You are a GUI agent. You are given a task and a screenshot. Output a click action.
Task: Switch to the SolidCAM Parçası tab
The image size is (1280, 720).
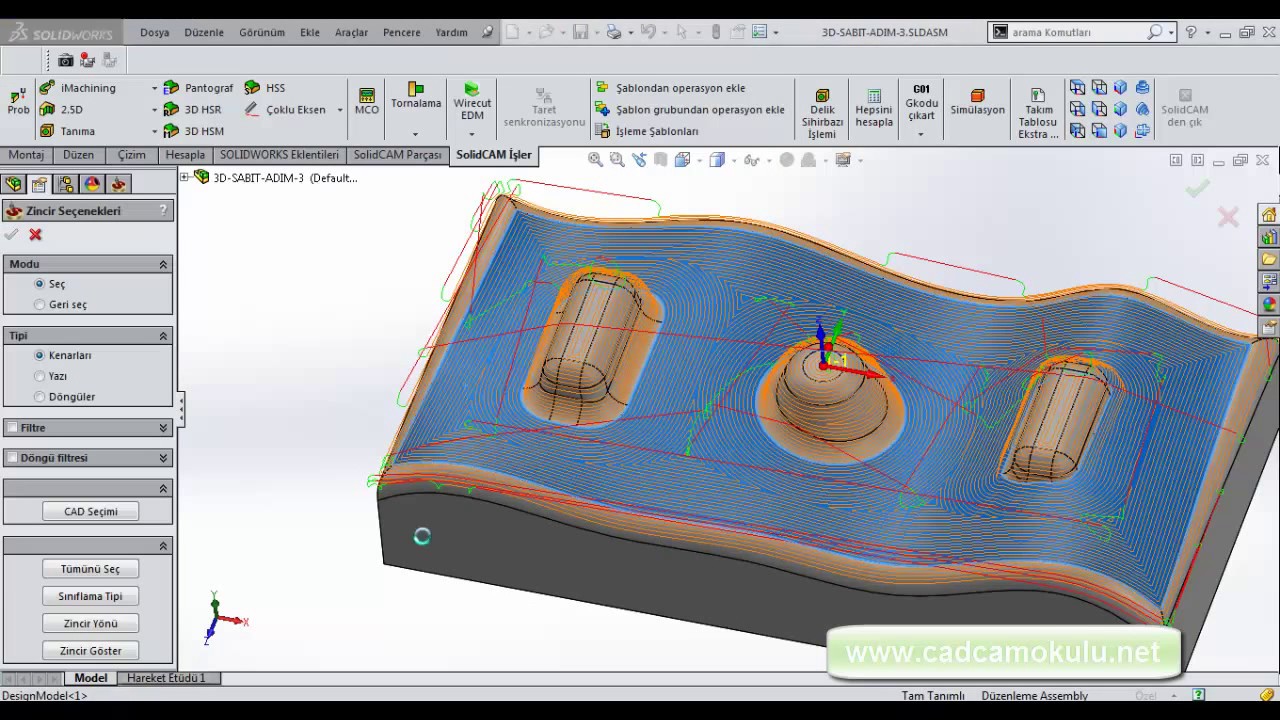pos(397,155)
